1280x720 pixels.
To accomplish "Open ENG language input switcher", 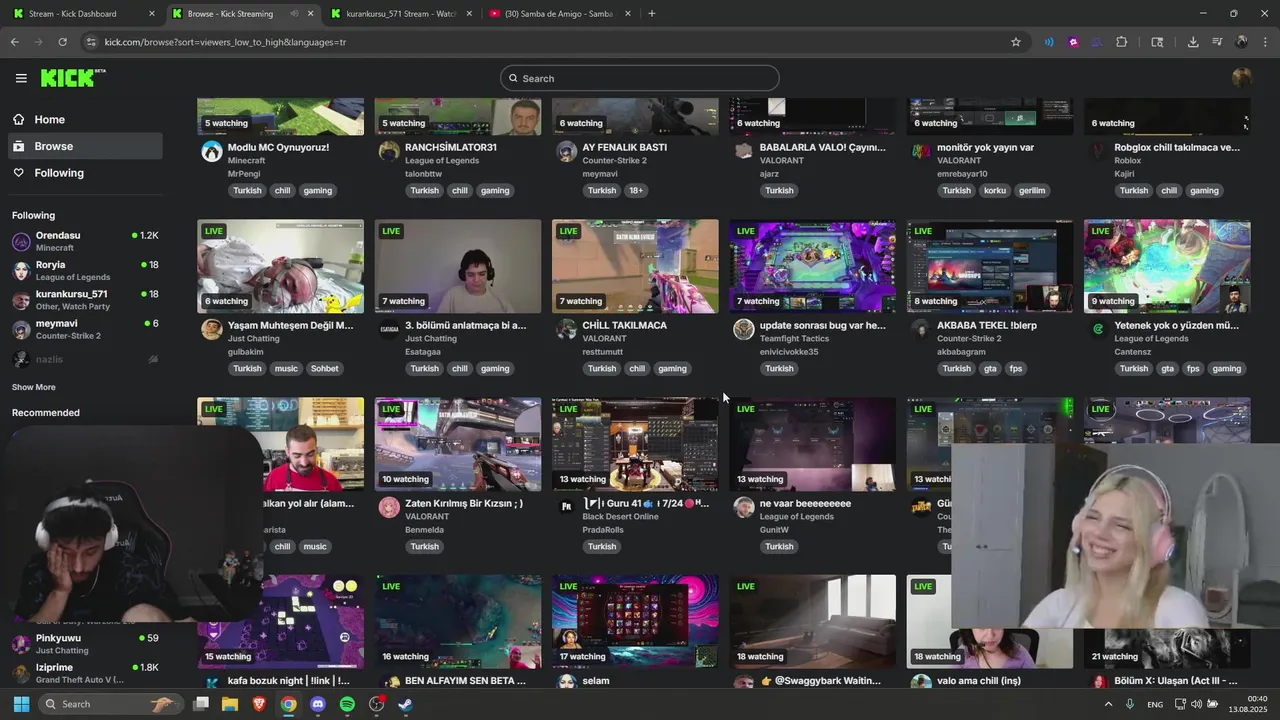I will (x=1155, y=704).
